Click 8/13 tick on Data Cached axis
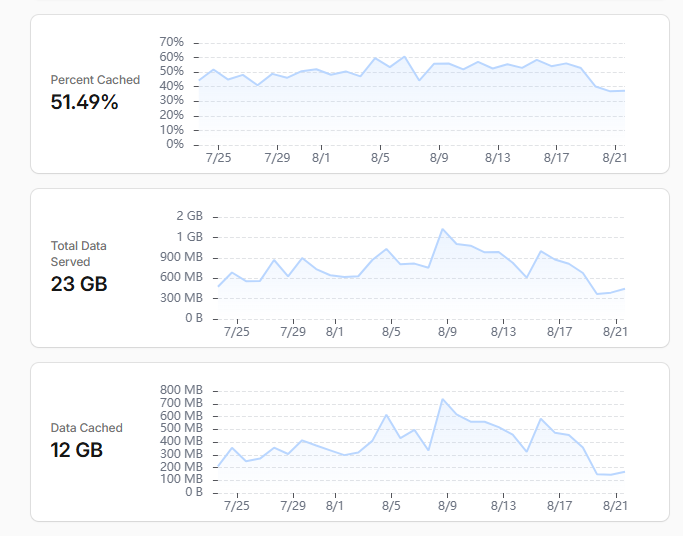The height and width of the screenshot is (536, 683). (503, 506)
